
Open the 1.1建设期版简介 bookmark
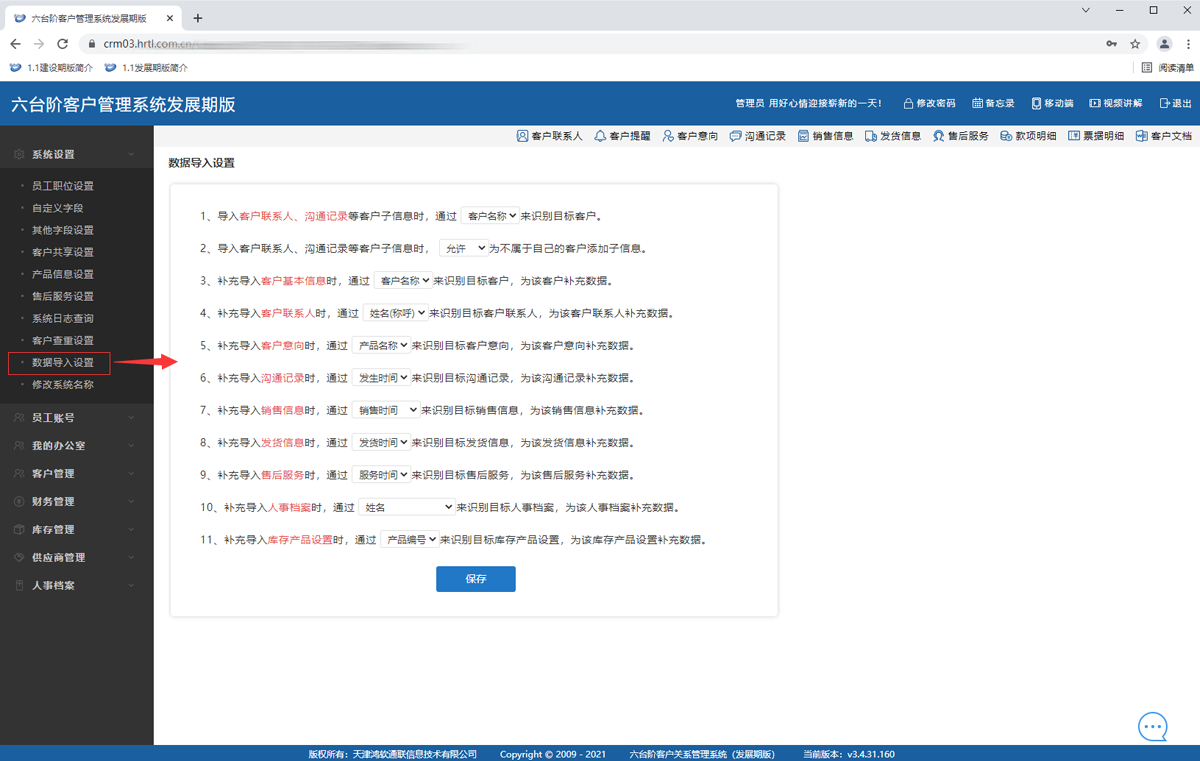(x=51, y=68)
